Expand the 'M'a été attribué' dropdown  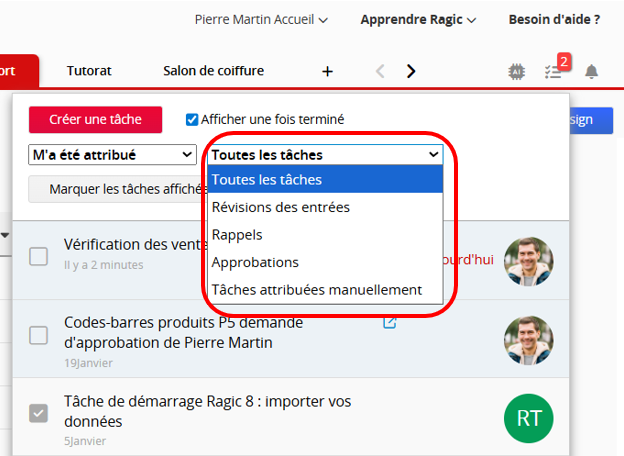[x=112, y=155]
